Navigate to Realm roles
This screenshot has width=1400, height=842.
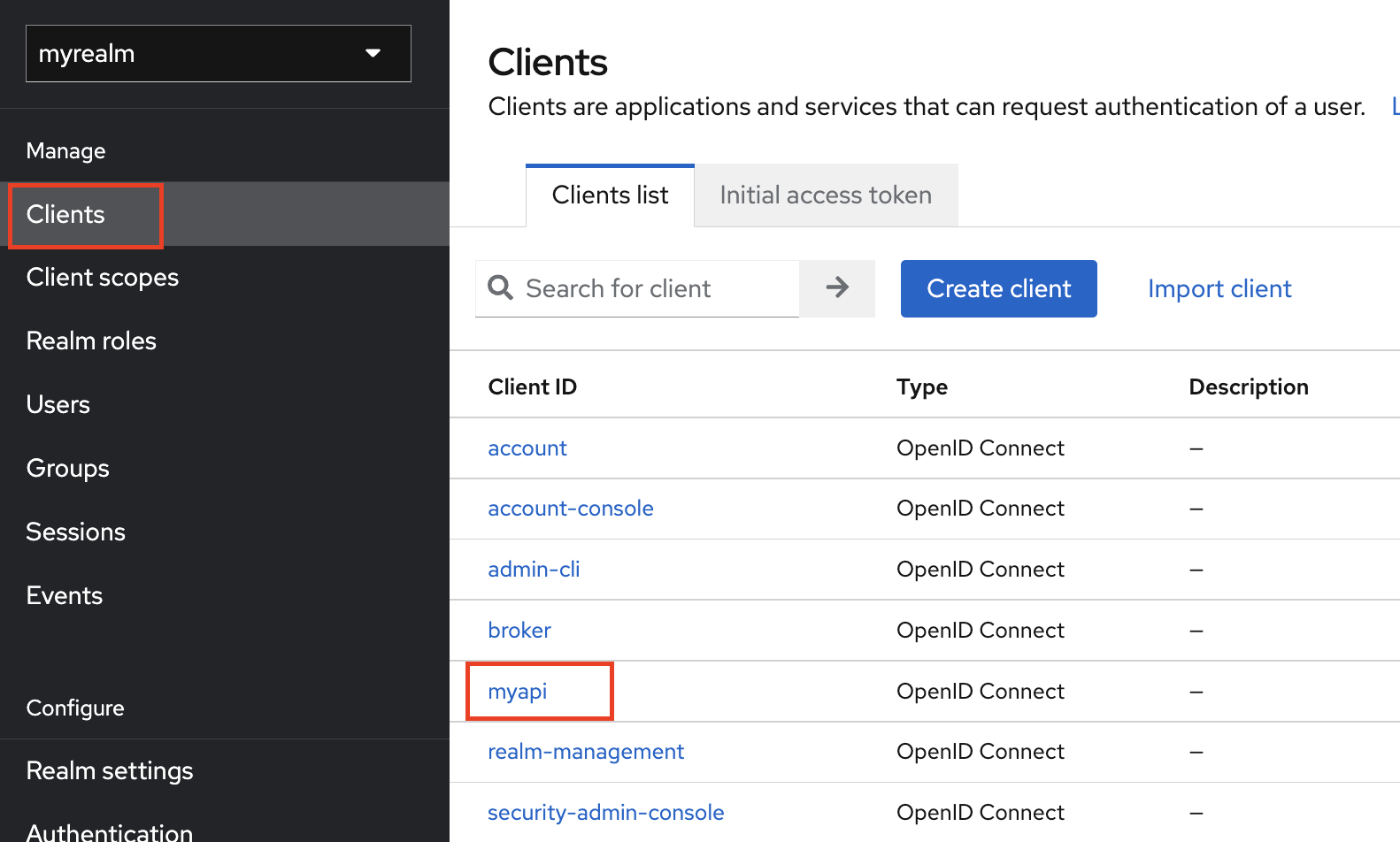(x=91, y=341)
